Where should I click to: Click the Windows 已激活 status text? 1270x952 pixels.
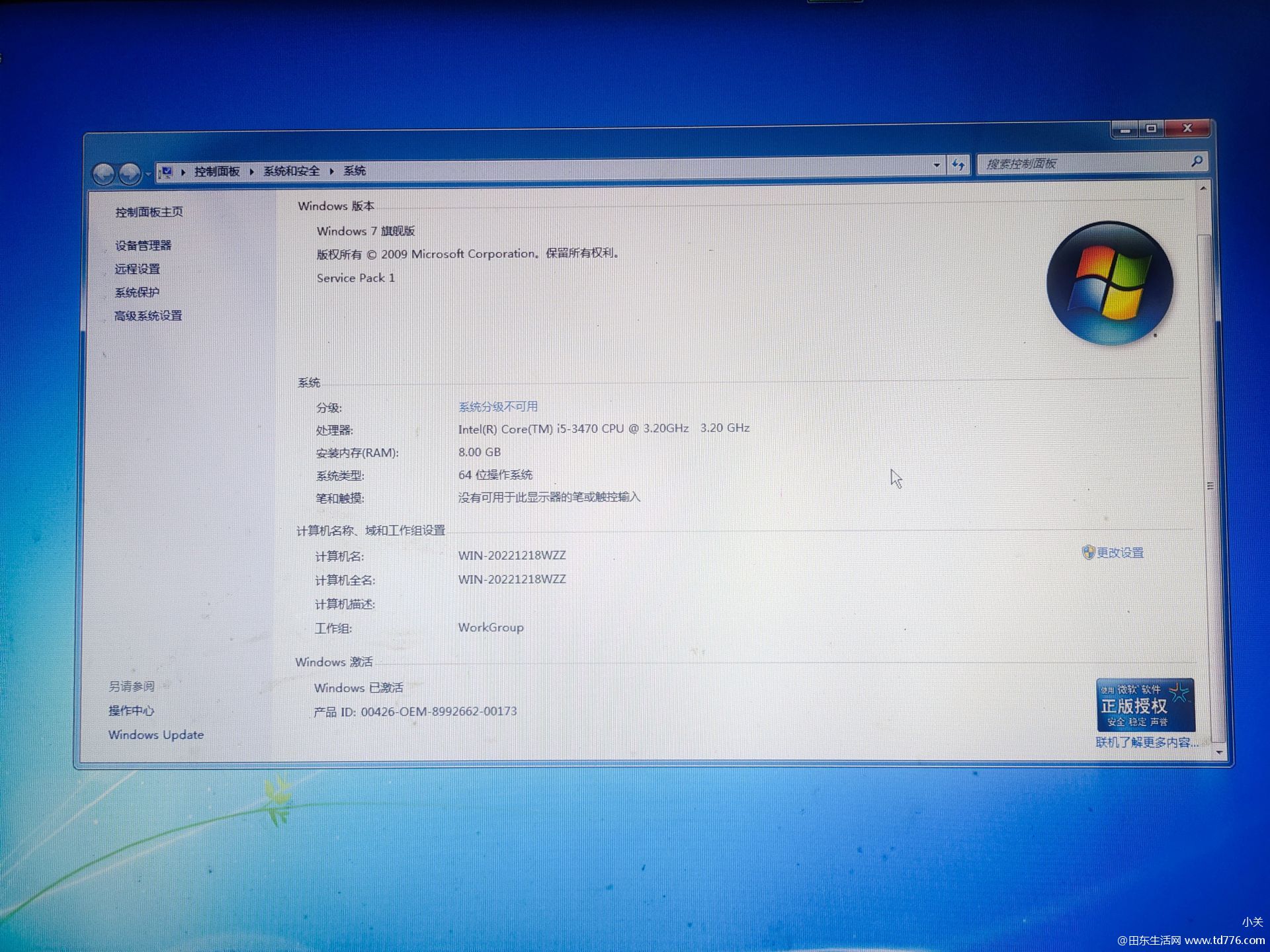point(359,688)
